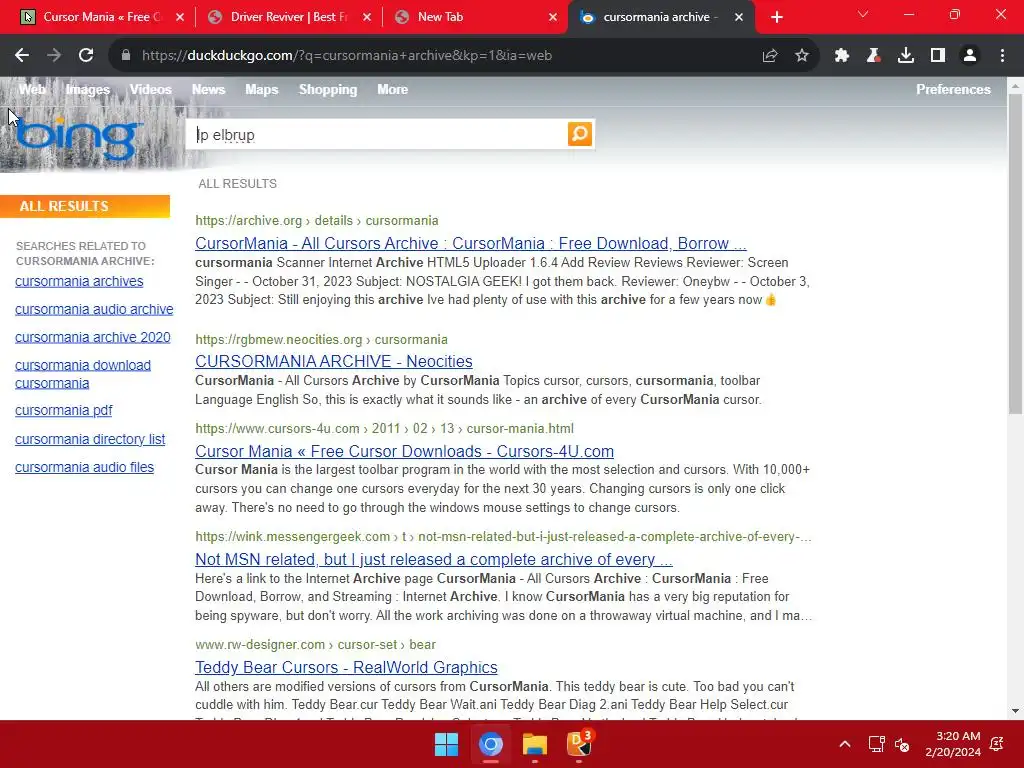The image size is (1024, 768).
Task: Open the tab search dropdown chevron
Action: (863, 14)
